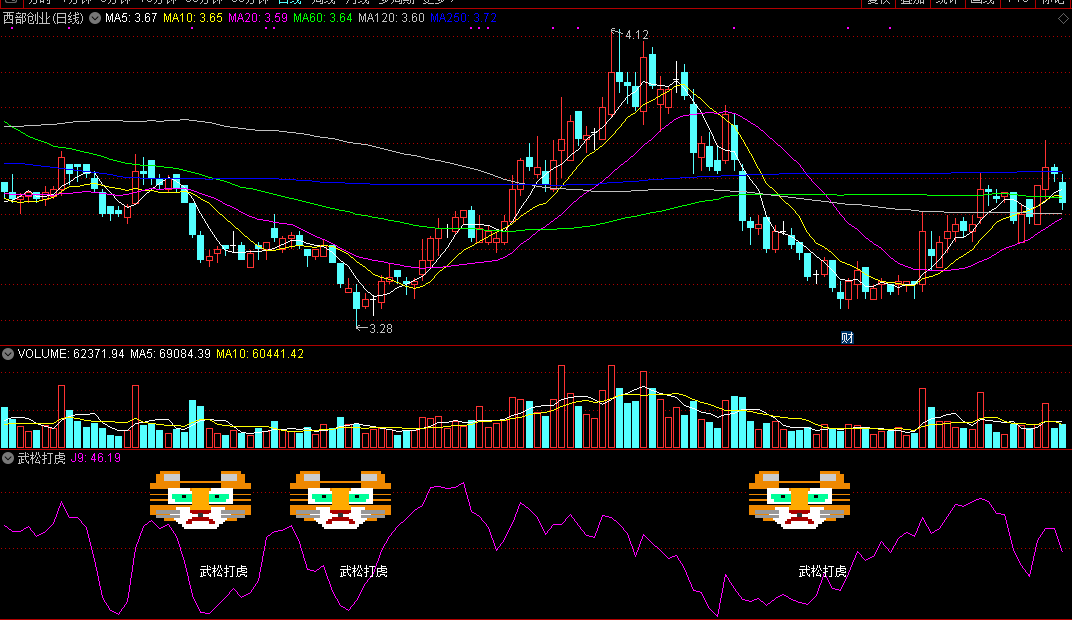Viewport: 1072px width, 620px height.
Task: Click the J9: 46.19 indicator value
Action: coord(96,458)
